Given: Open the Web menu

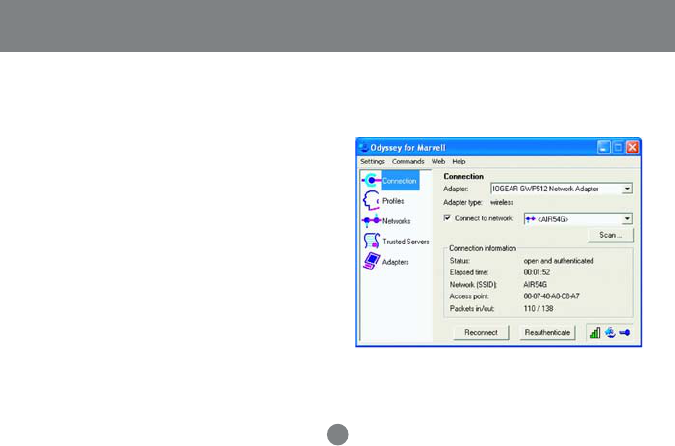Looking at the screenshot, I should tap(438, 161).
